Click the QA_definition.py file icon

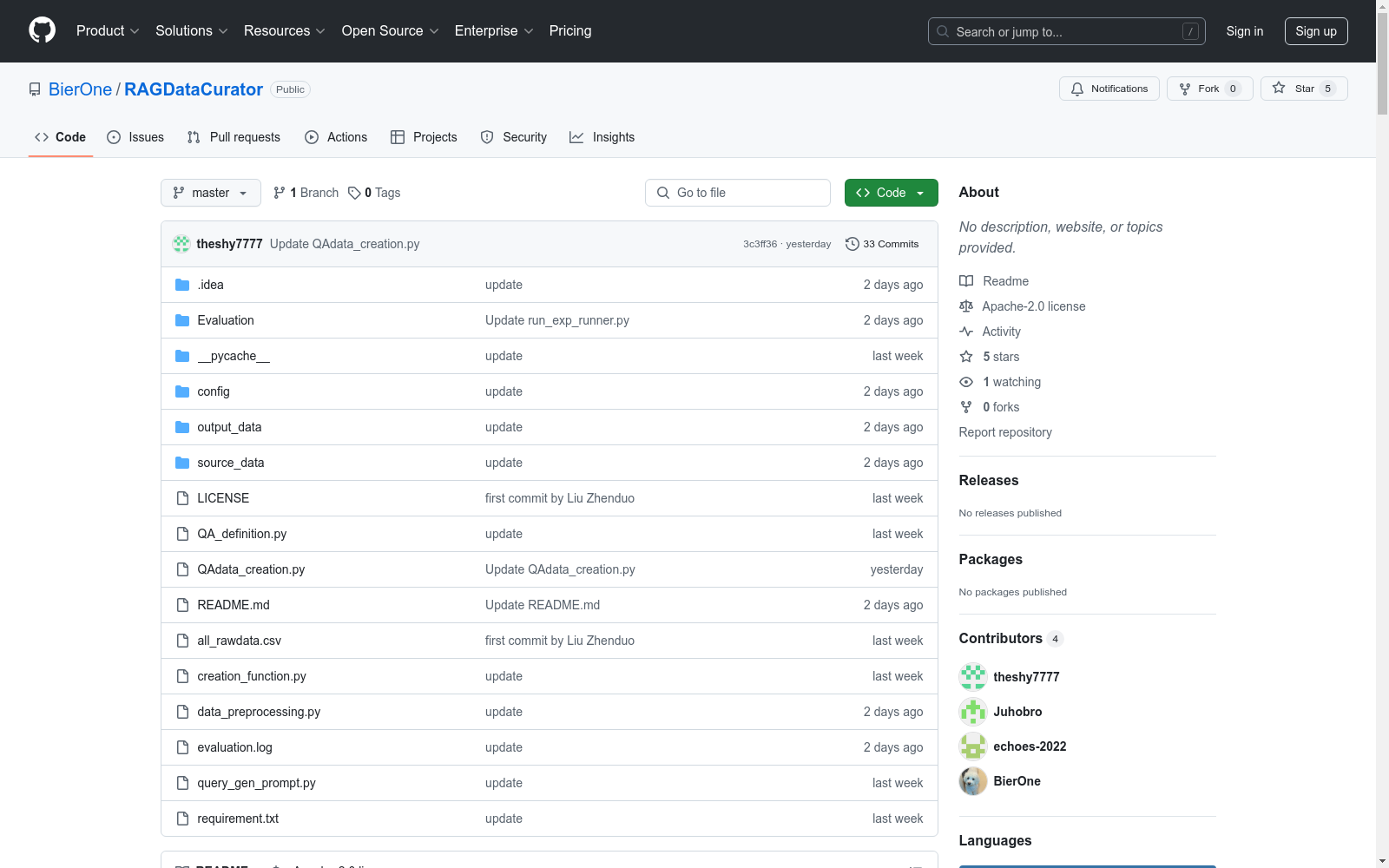click(x=182, y=534)
